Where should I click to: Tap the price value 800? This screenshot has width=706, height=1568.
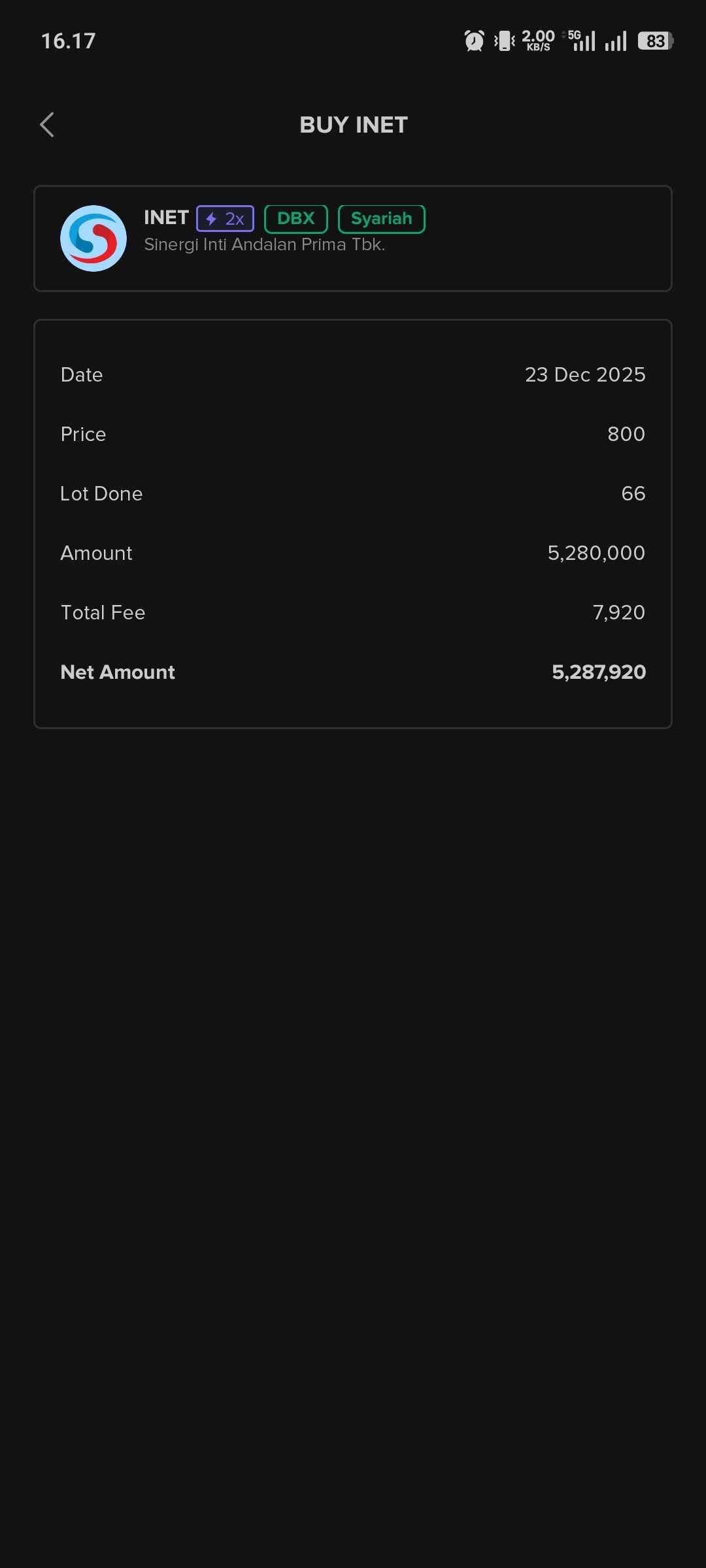(x=626, y=434)
